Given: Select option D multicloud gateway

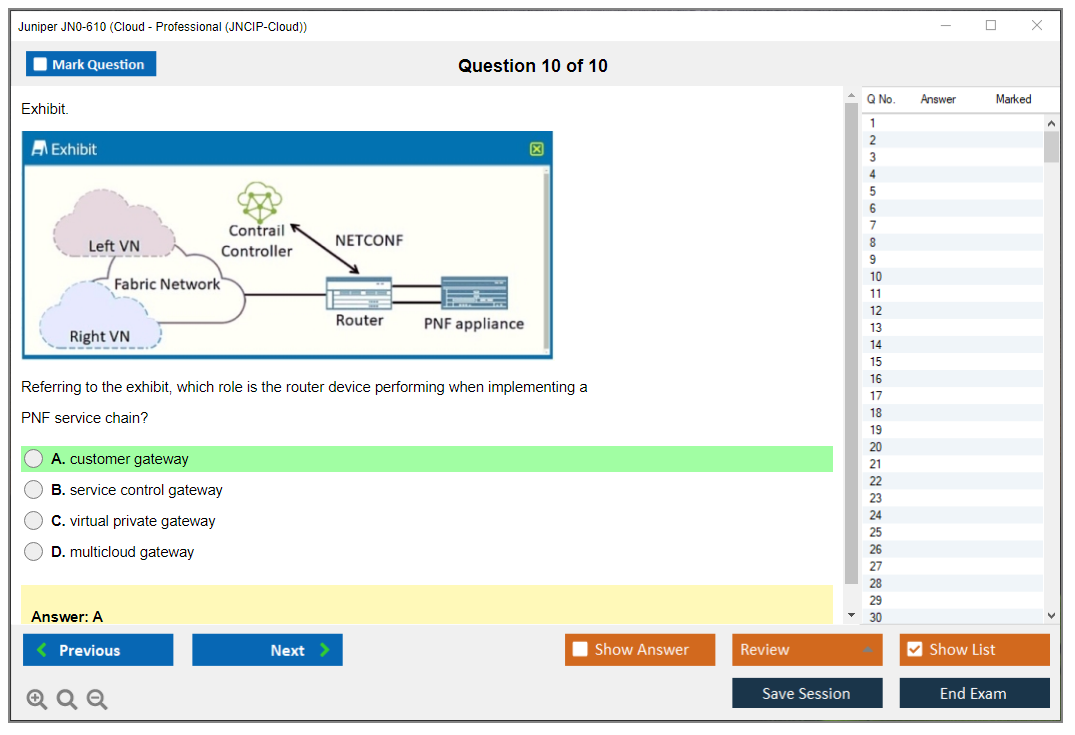Looking at the screenshot, I should coord(34,552).
